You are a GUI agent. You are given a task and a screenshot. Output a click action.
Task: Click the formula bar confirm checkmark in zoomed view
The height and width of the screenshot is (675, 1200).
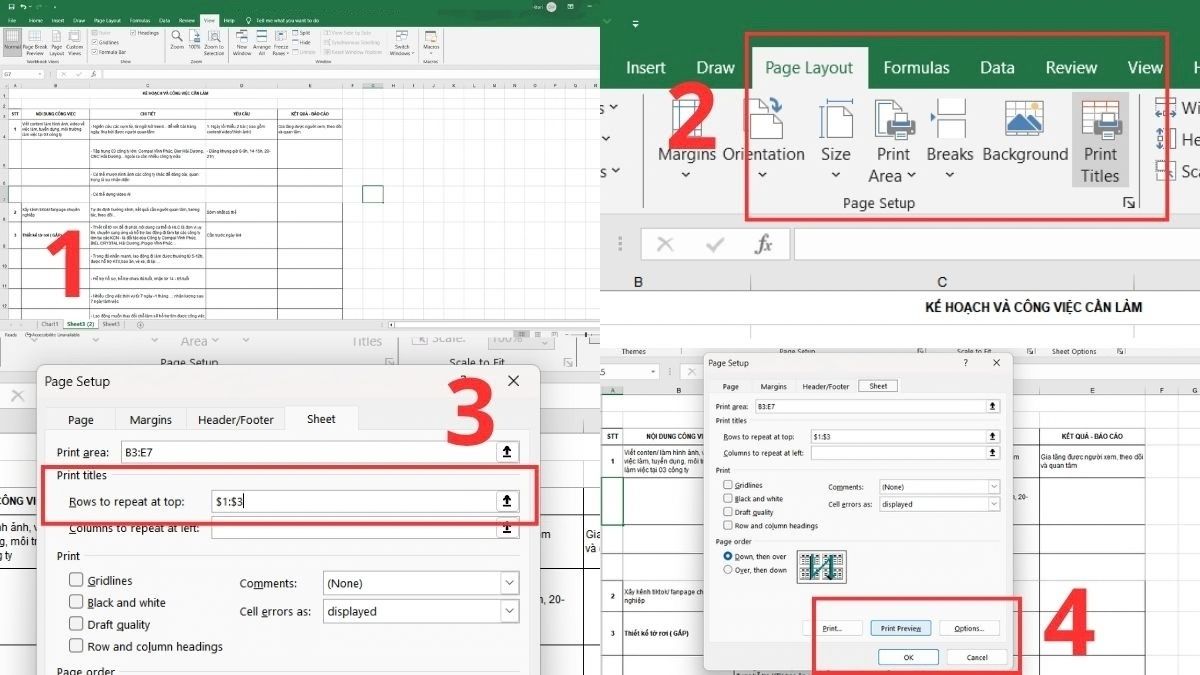click(715, 244)
